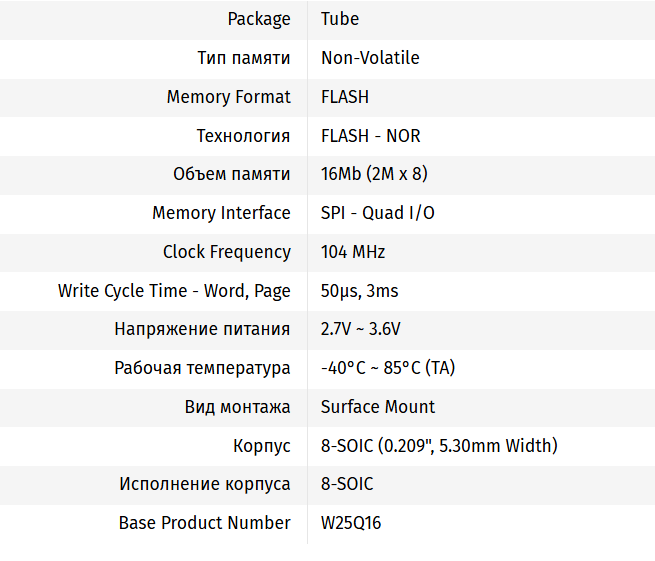Select the "-40°C ~ 85°C (TA)" temperature value
Image resolution: width=655 pixels, height=561 pixels.
(388, 368)
